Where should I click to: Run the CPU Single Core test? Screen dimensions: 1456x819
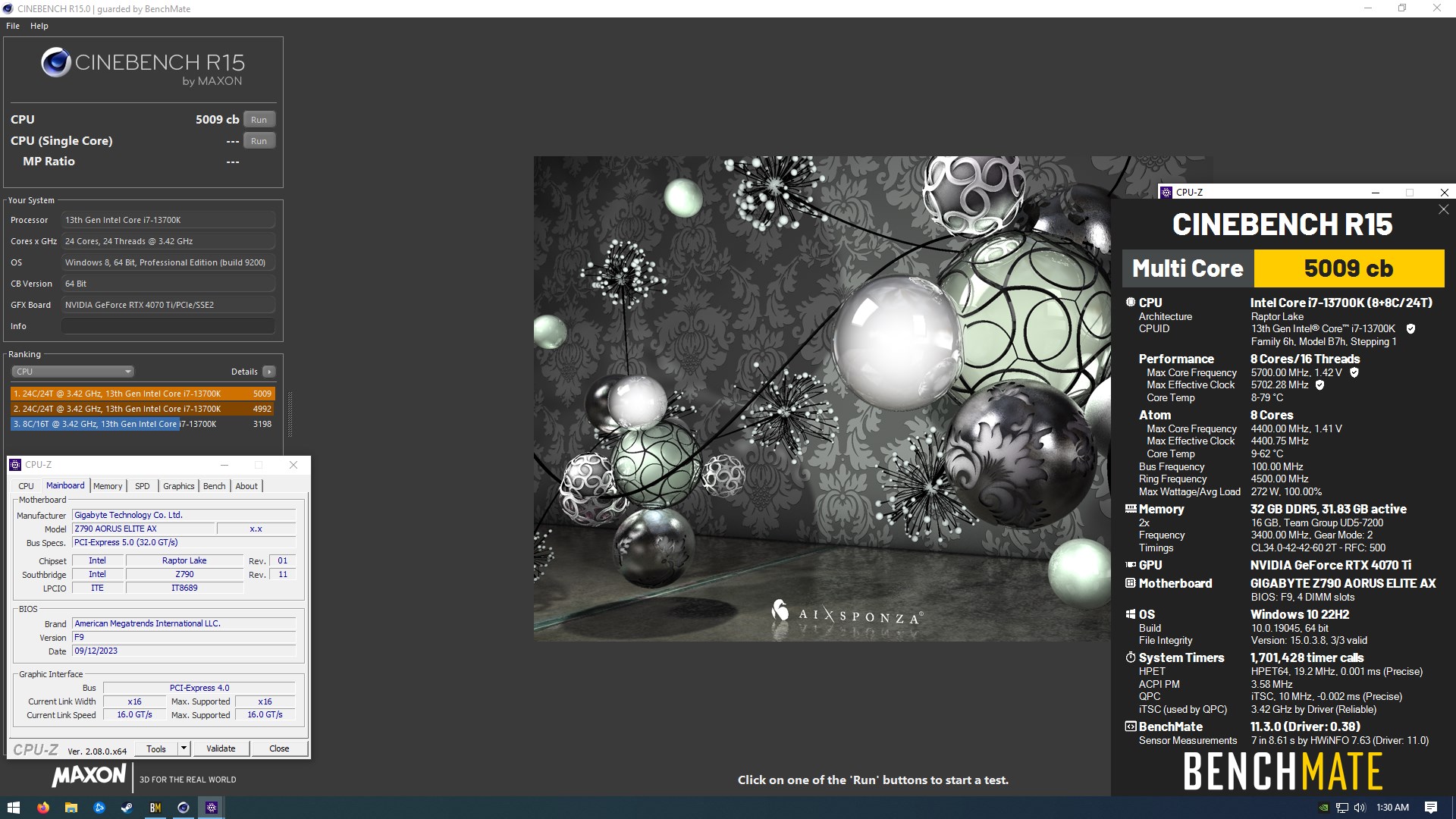click(259, 141)
